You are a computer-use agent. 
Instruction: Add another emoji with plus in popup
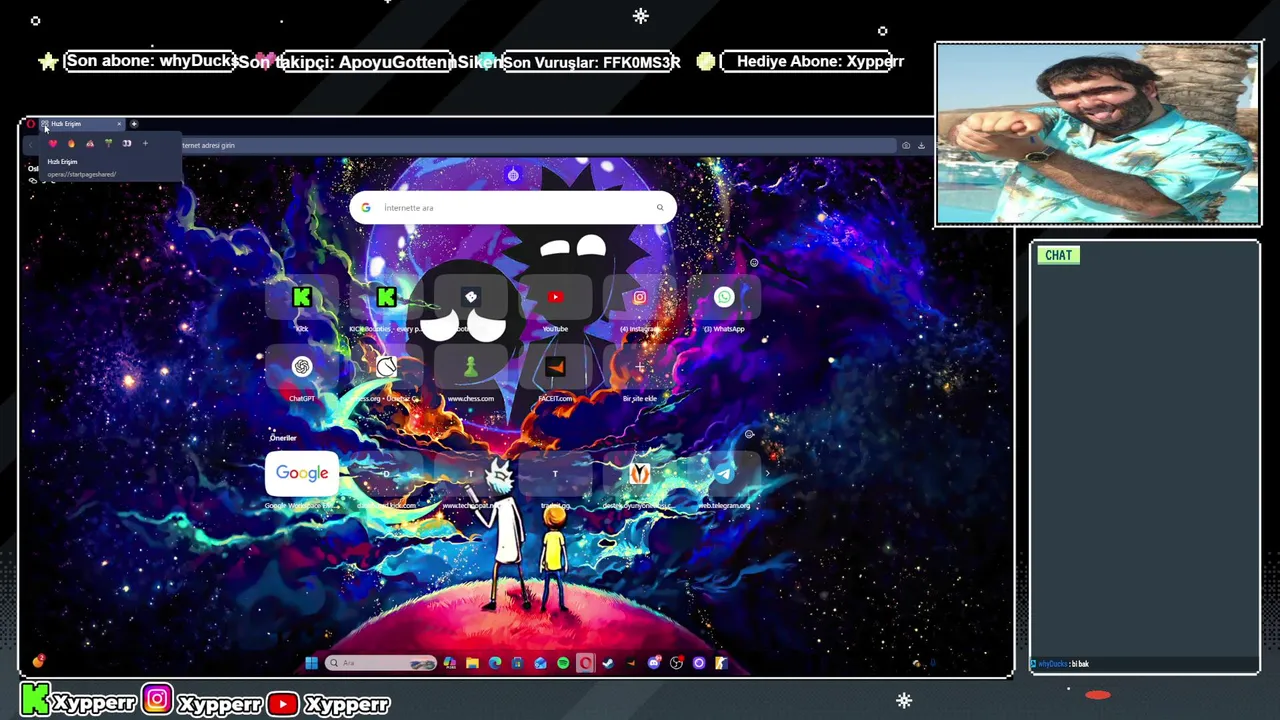tap(145, 144)
